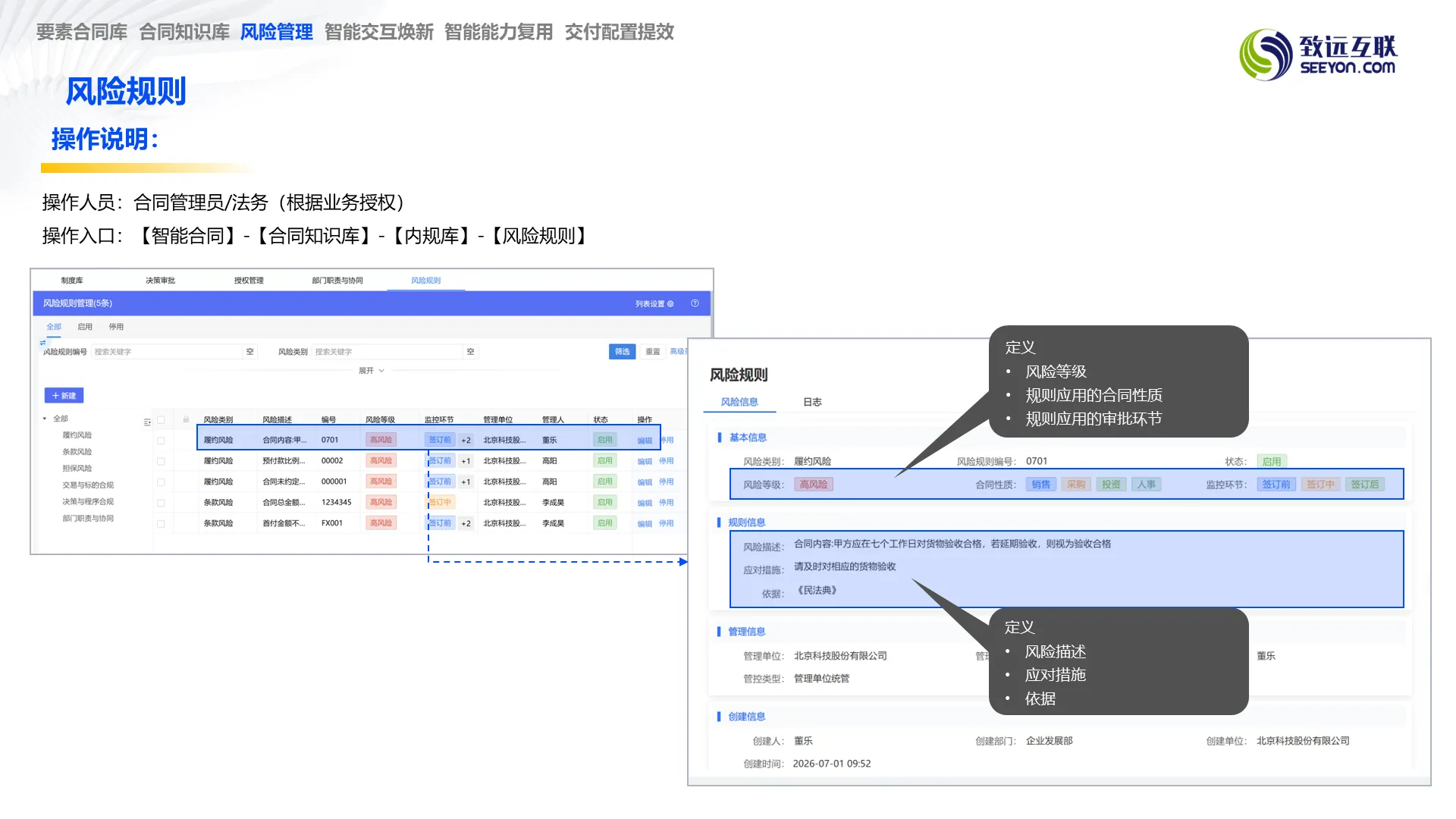Click the 空 button beside 风险规则编号 search

pos(250,352)
